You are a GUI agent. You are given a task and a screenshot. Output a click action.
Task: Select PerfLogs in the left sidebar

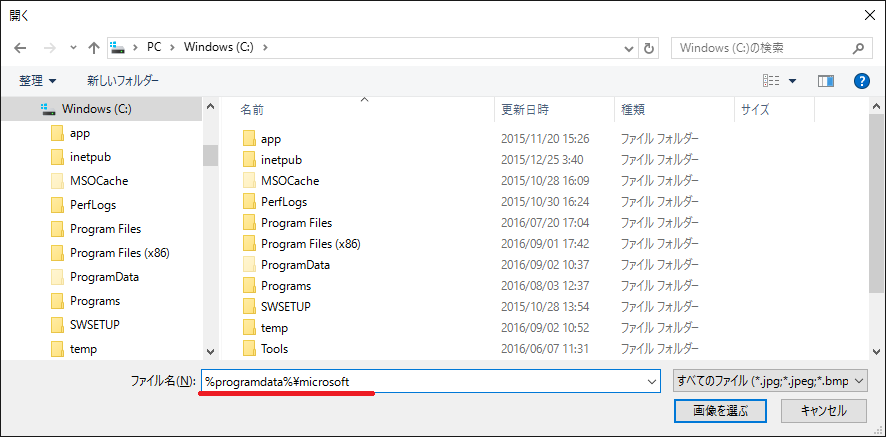92,205
